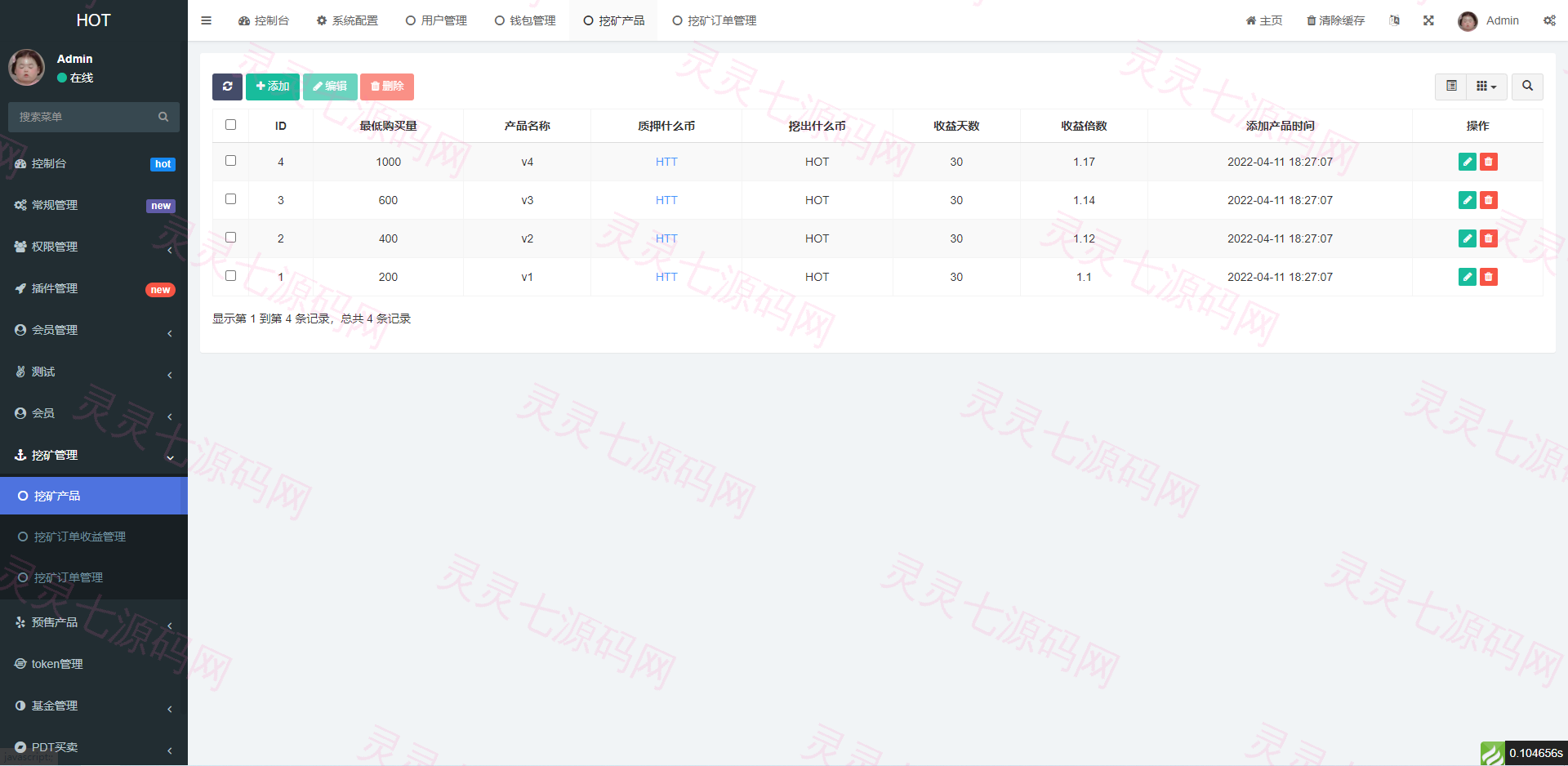Edit product v1 with pencil icon

point(1468,277)
